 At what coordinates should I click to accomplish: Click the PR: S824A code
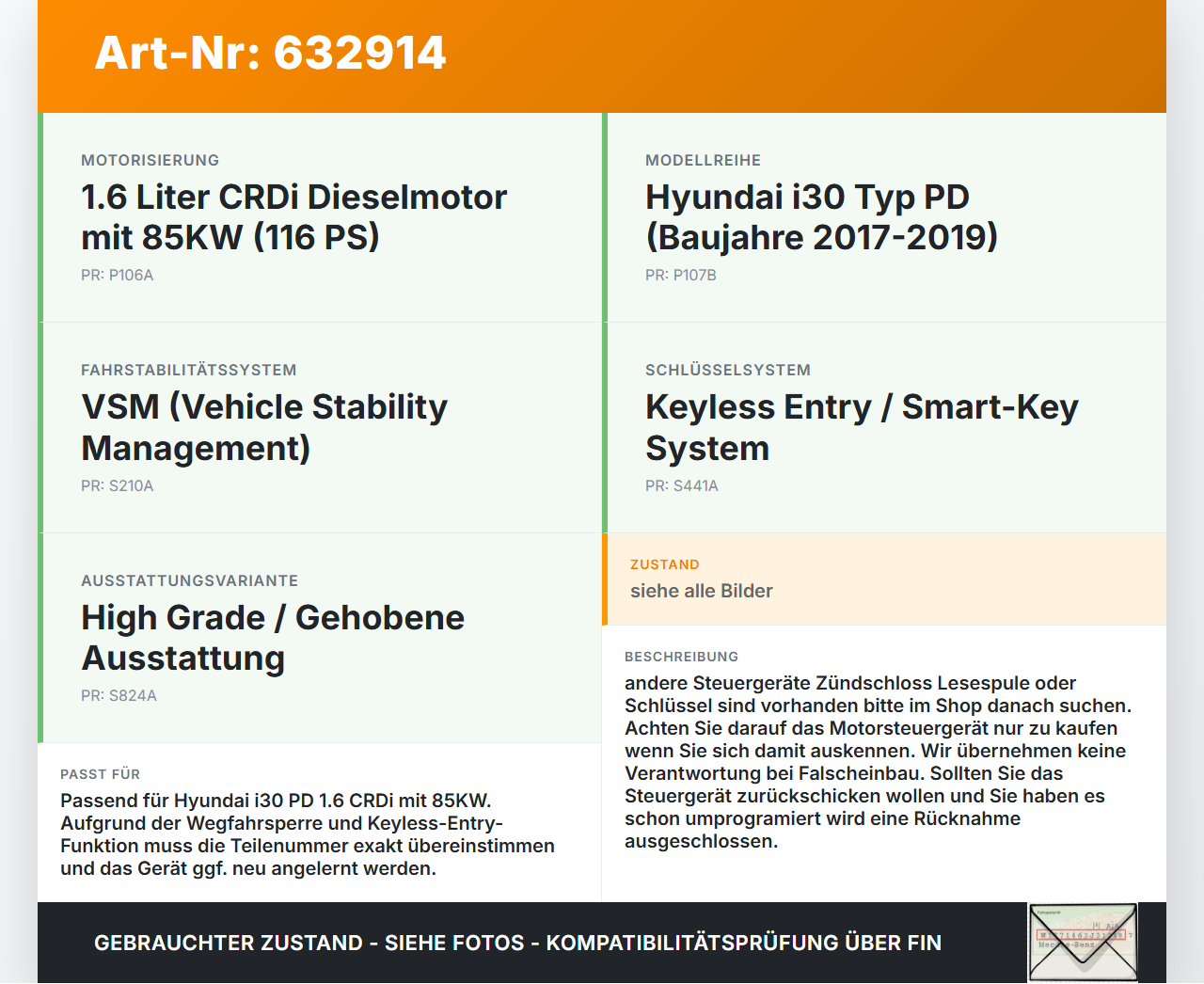[x=119, y=695]
